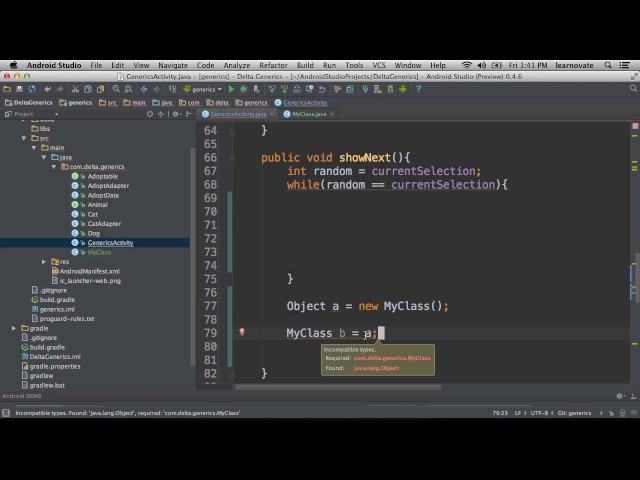Click the LF line separator indicator
This screenshot has width=640, height=480.
[518, 413]
